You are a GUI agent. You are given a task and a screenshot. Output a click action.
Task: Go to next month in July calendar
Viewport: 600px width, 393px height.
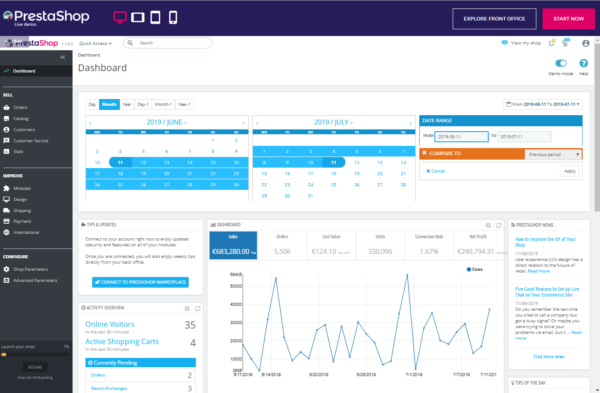click(411, 123)
